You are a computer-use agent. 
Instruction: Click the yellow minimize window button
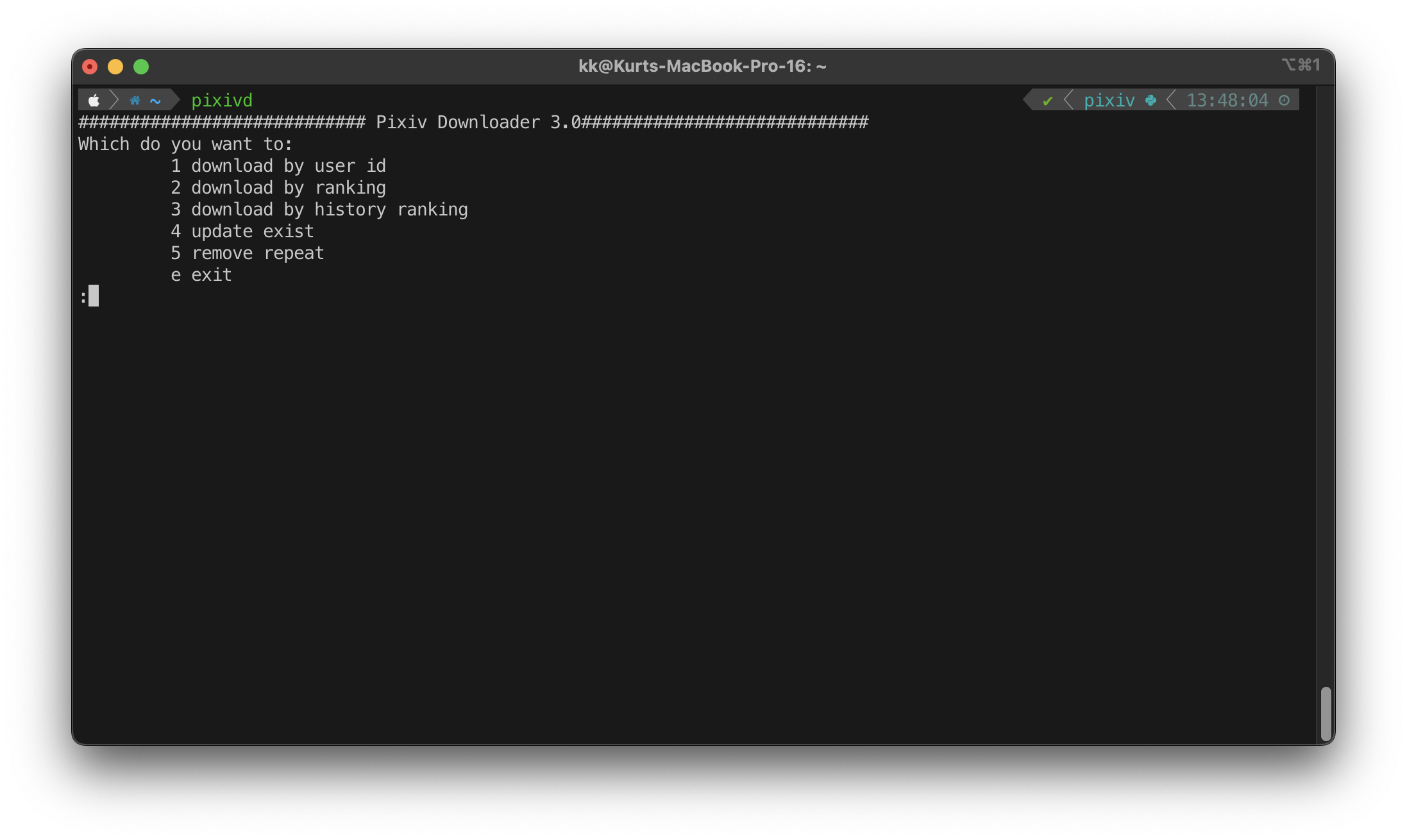(115, 67)
